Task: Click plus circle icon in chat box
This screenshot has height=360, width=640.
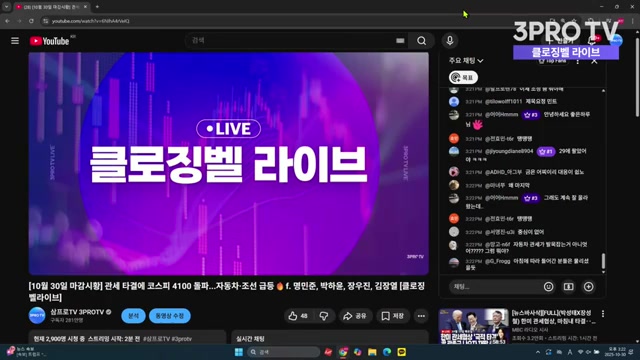Action: coord(589,287)
